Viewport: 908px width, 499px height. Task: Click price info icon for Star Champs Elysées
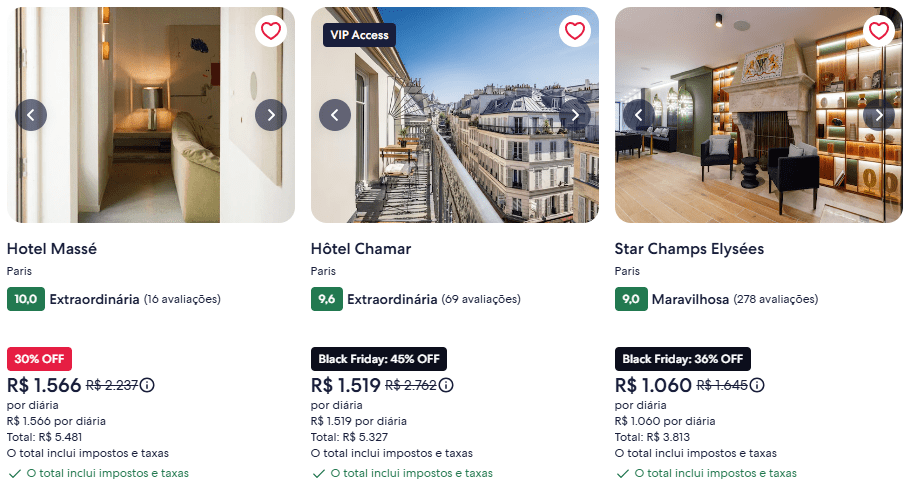coord(758,385)
